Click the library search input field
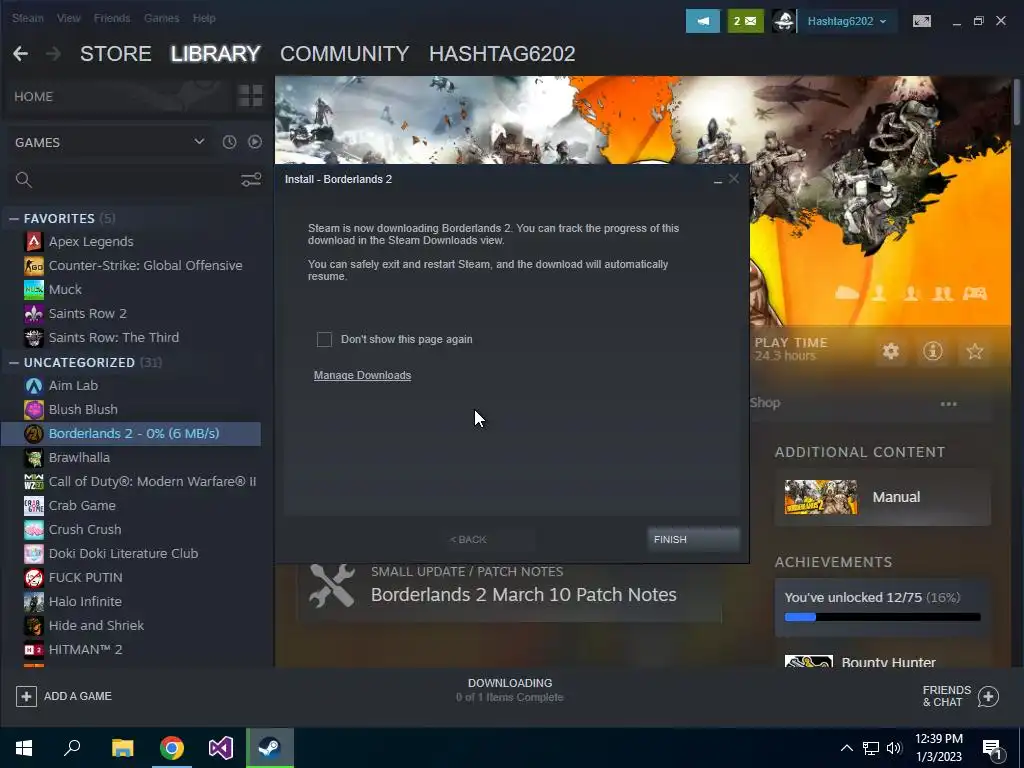Image resolution: width=1024 pixels, height=768 pixels. coord(134,180)
